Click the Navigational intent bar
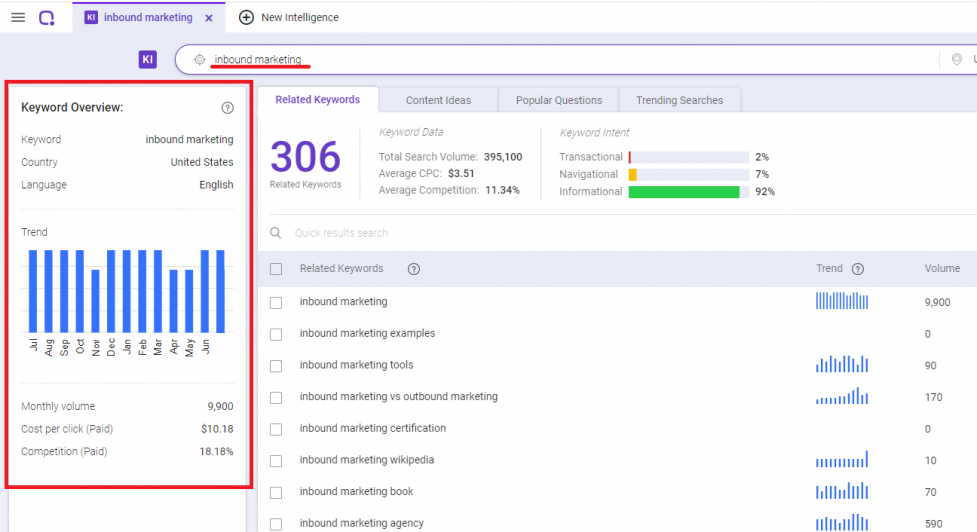This screenshot has width=977, height=532. 689,174
